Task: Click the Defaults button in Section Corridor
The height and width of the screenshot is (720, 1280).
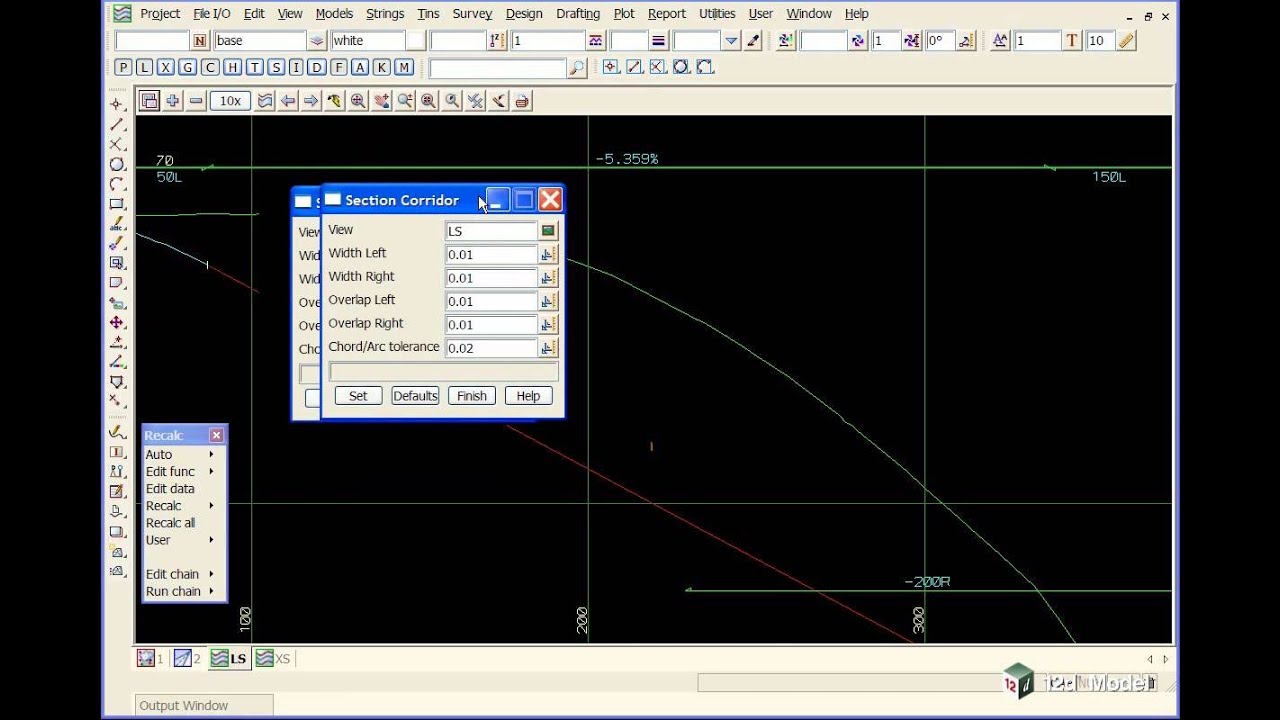Action: [415, 396]
